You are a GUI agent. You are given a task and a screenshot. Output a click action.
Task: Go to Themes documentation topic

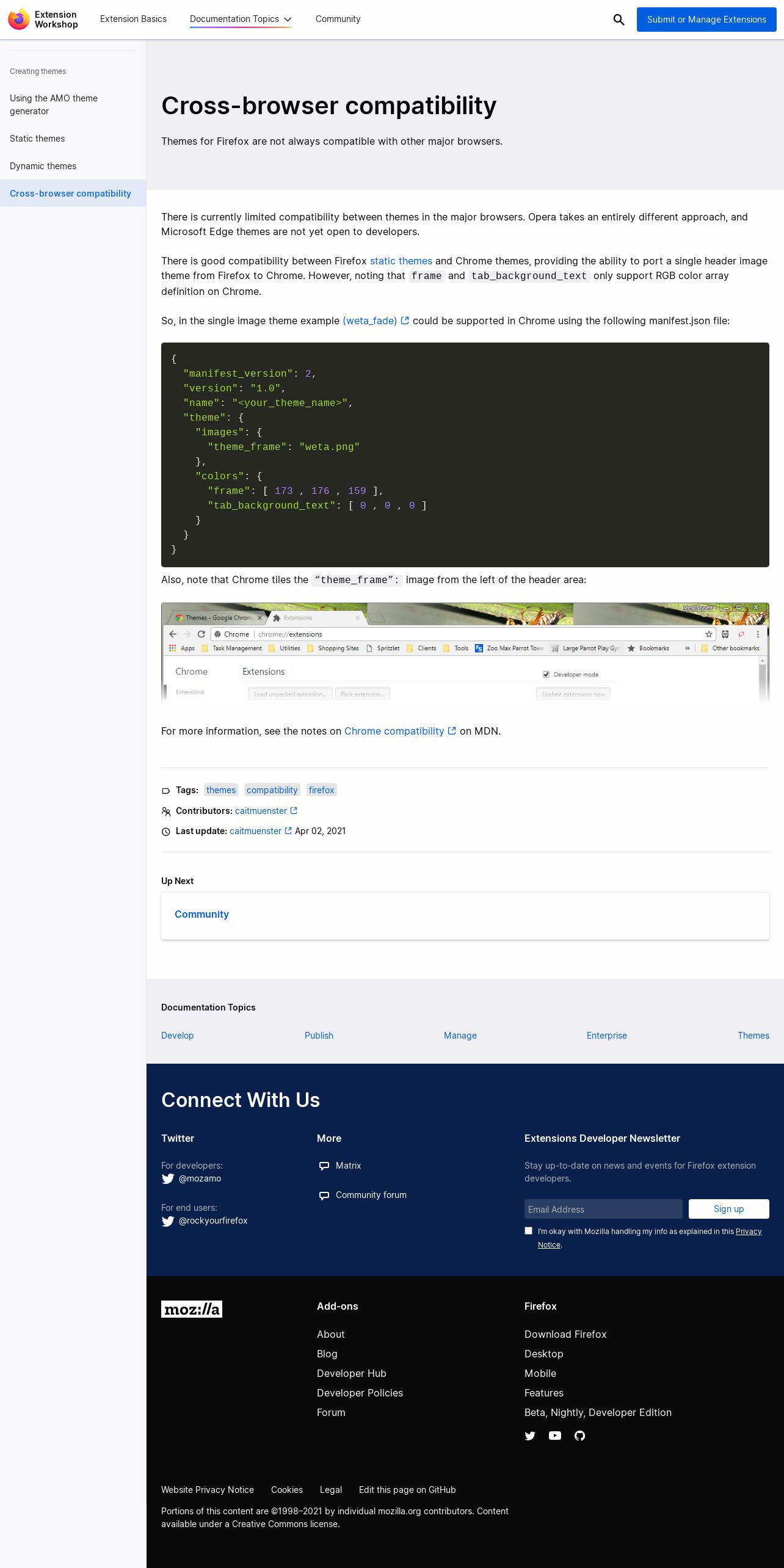tap(753, 1036)
